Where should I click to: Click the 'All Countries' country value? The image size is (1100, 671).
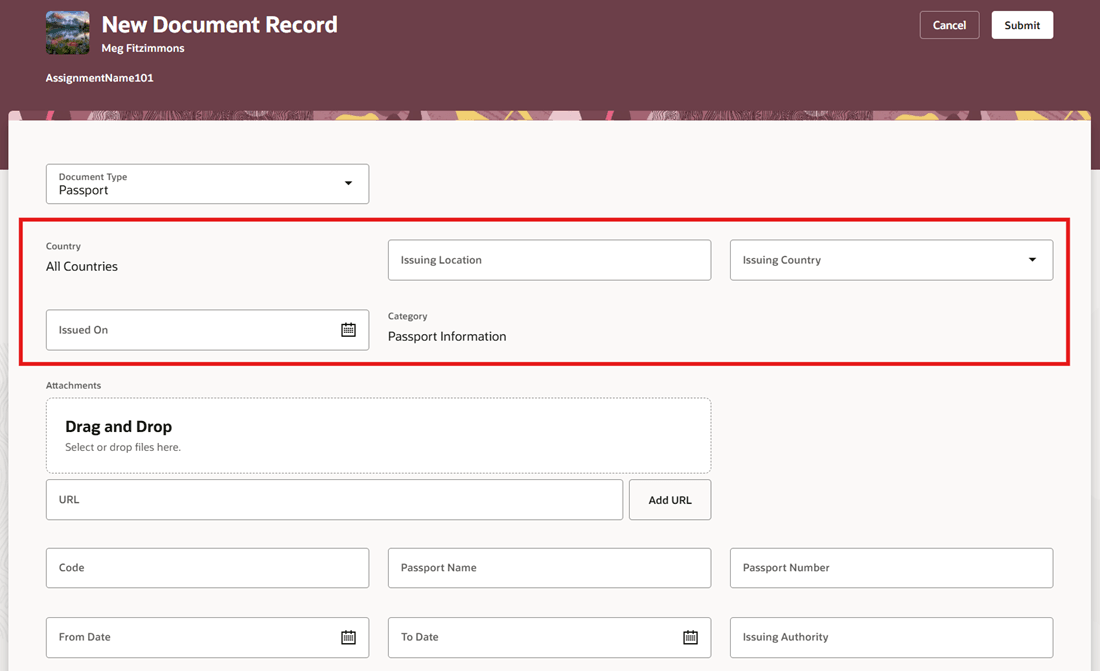click(x=81, y=267)
